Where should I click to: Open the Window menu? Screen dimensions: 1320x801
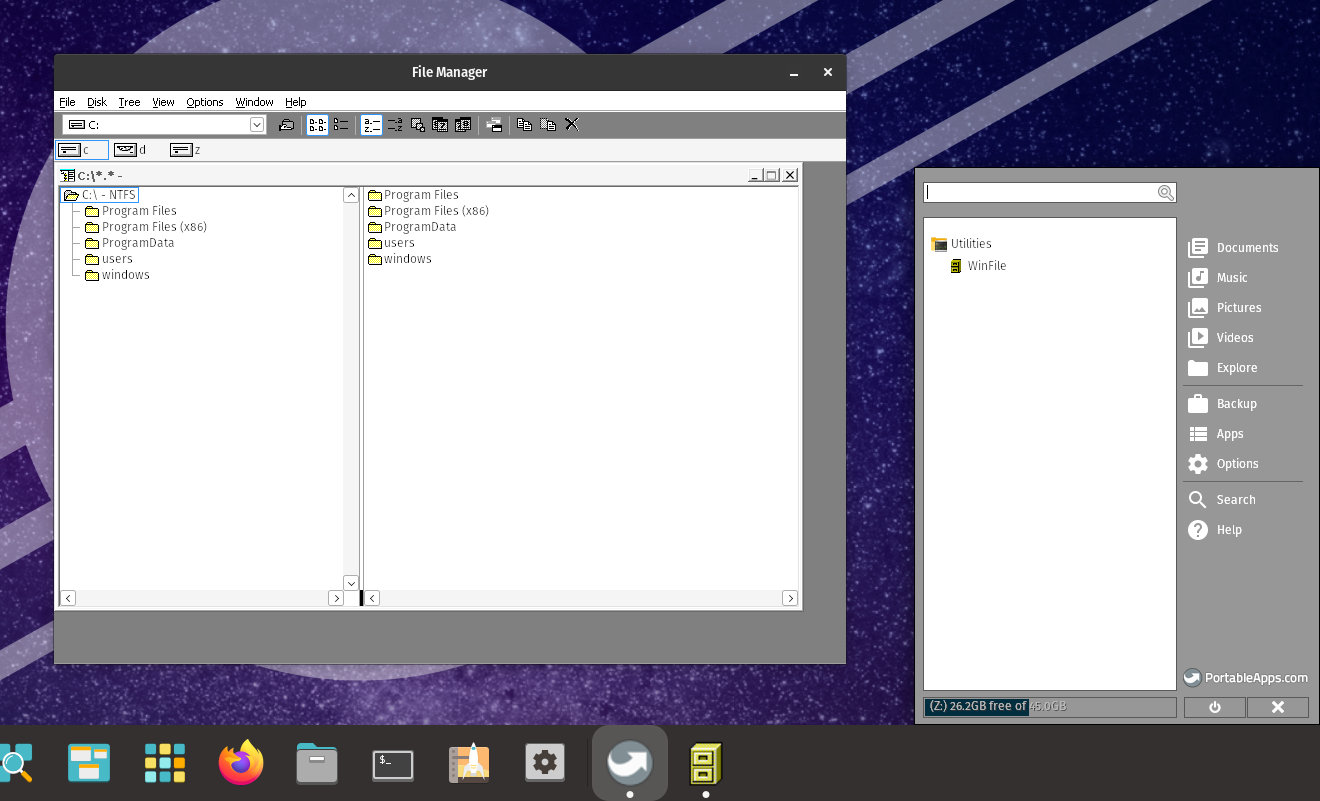[x=255, y=102]
